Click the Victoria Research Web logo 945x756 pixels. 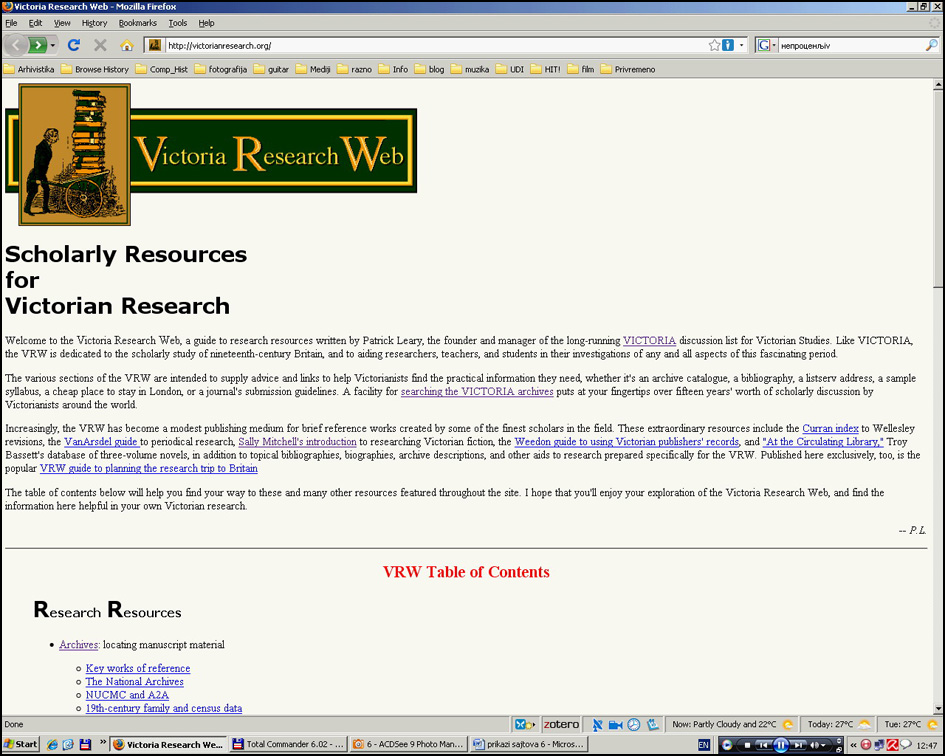[211, 154]
